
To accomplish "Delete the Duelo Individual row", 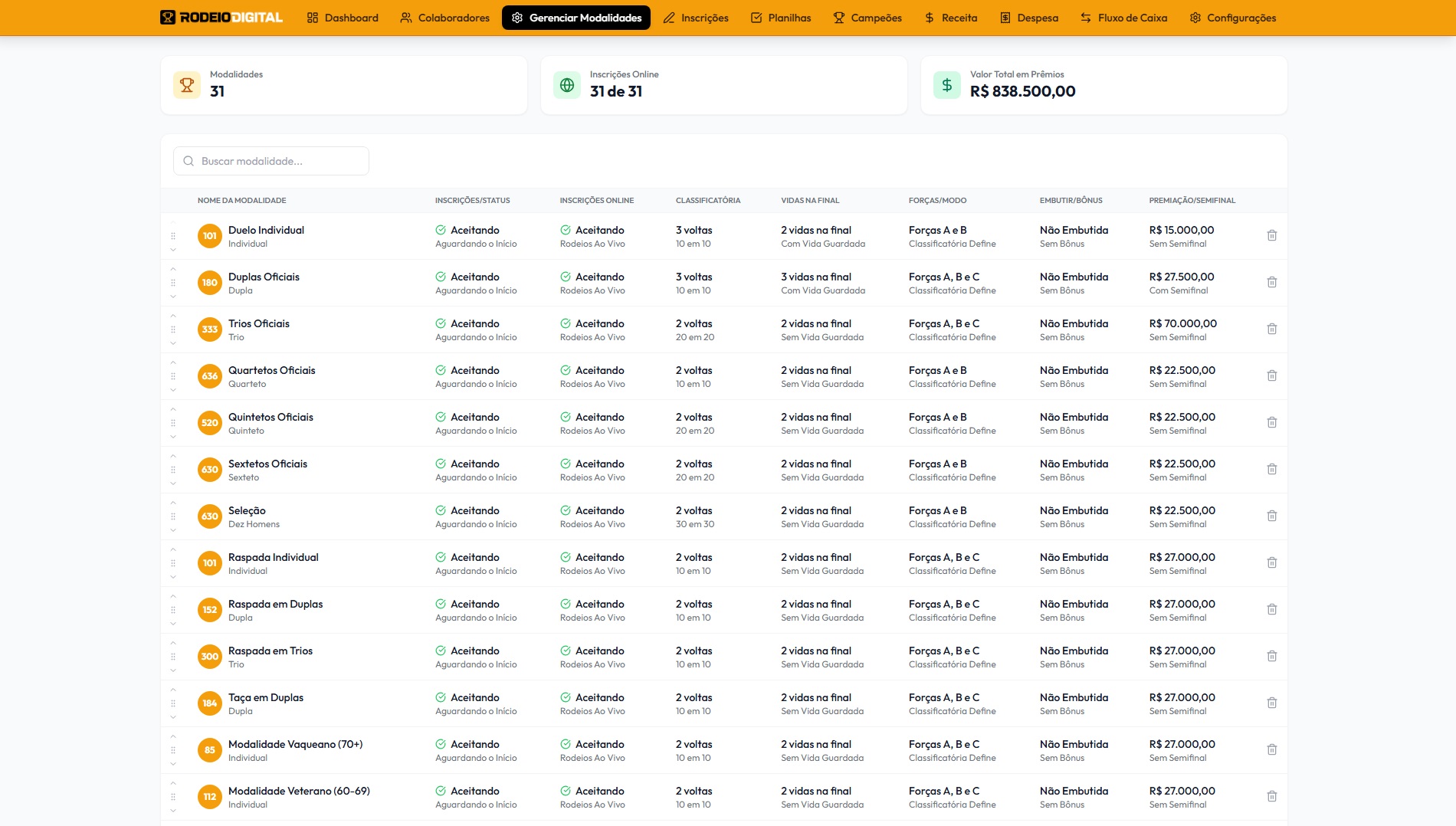I will (x=1271, y=235).
